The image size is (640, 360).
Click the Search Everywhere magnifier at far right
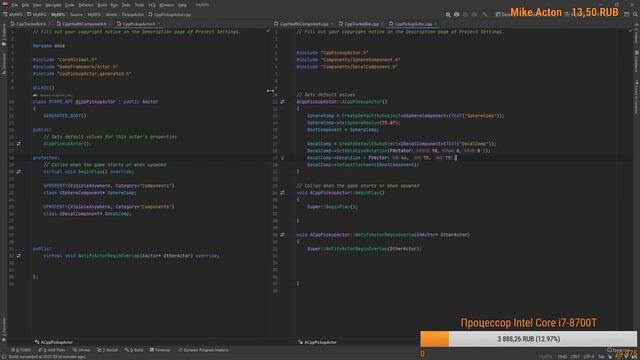pos(635,14)
